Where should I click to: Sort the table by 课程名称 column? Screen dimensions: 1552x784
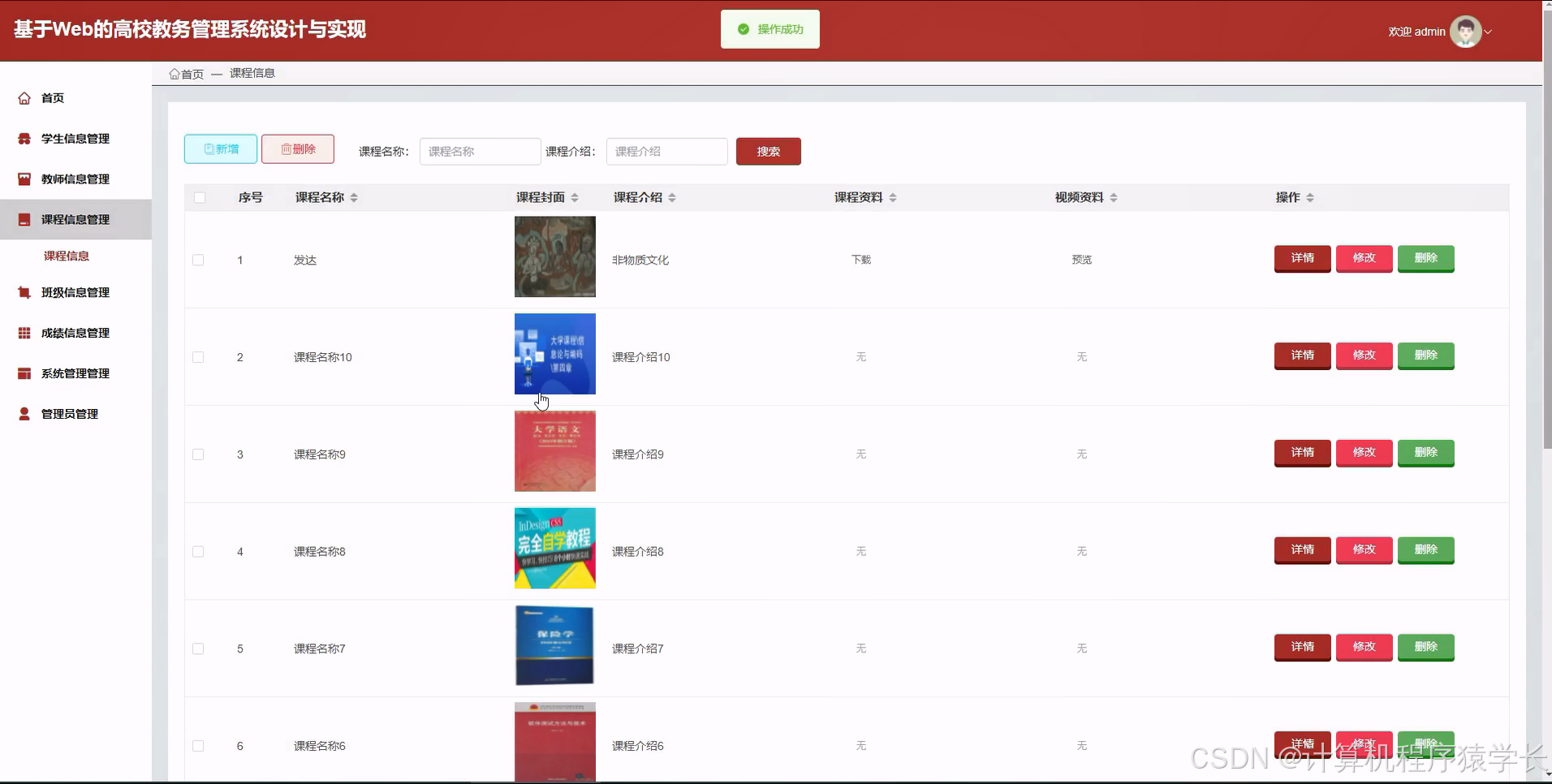pyautogui.click(x=355, y=197)
